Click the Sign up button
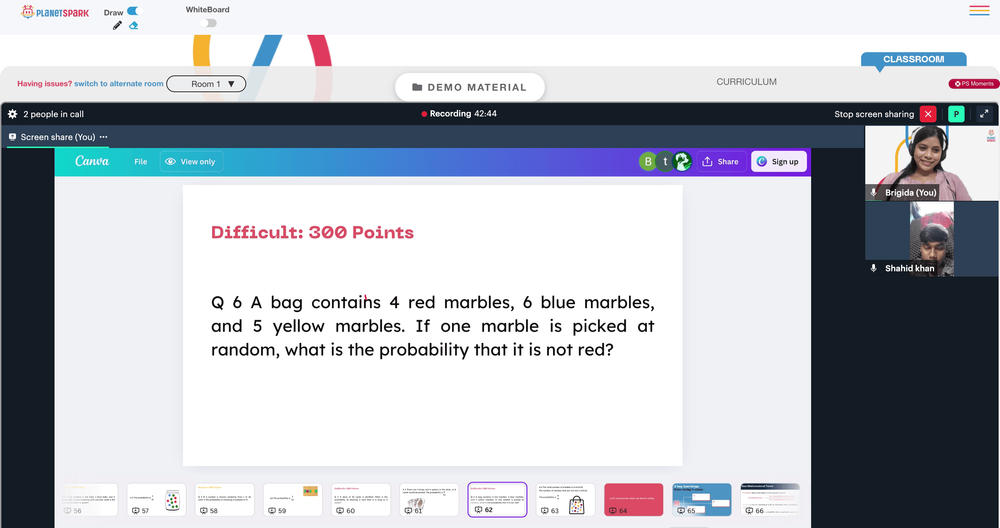Image resolution: width=1000 pixels, height=528 pixels. click(x=779, y=162)
